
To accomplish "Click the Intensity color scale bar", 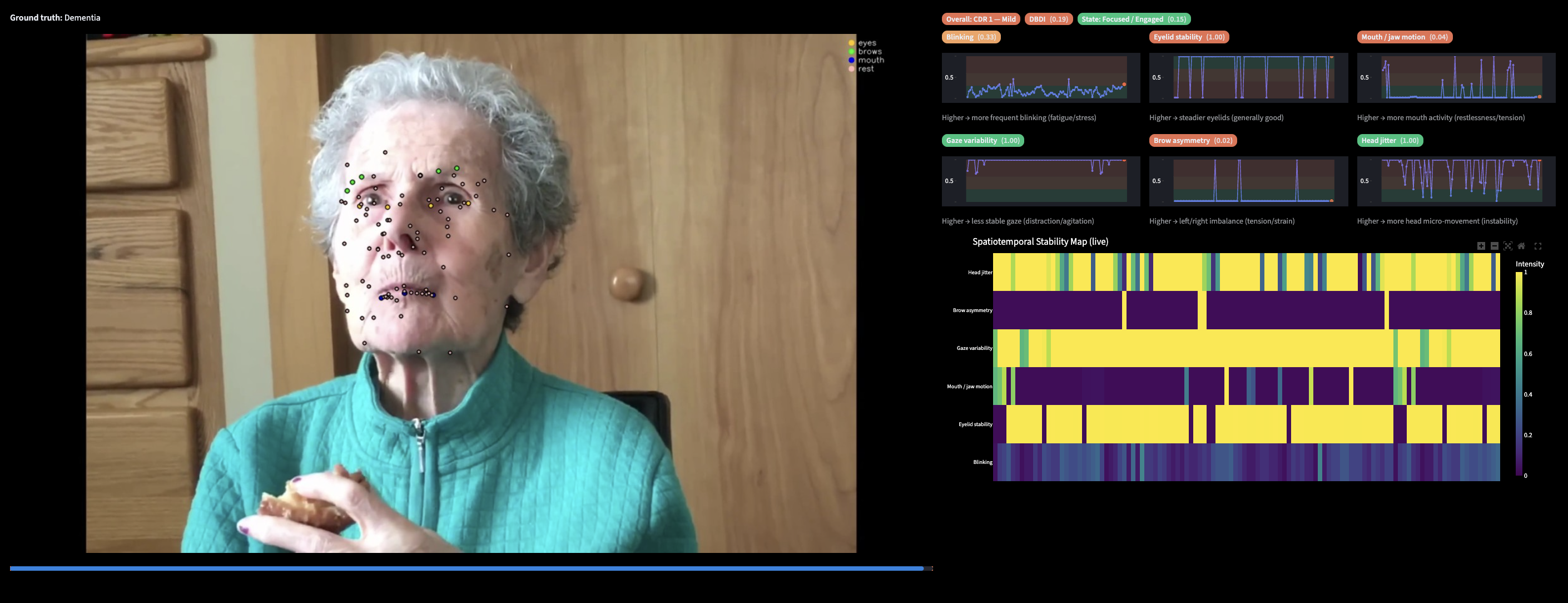I will (1519, 373).
